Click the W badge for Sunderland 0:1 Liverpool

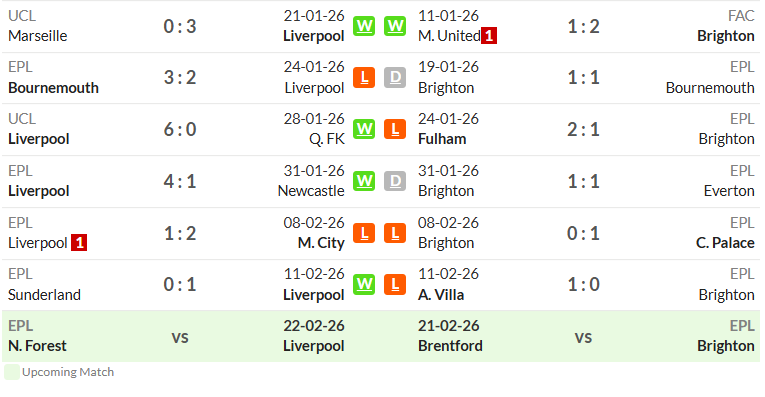(x=364, y=284)
